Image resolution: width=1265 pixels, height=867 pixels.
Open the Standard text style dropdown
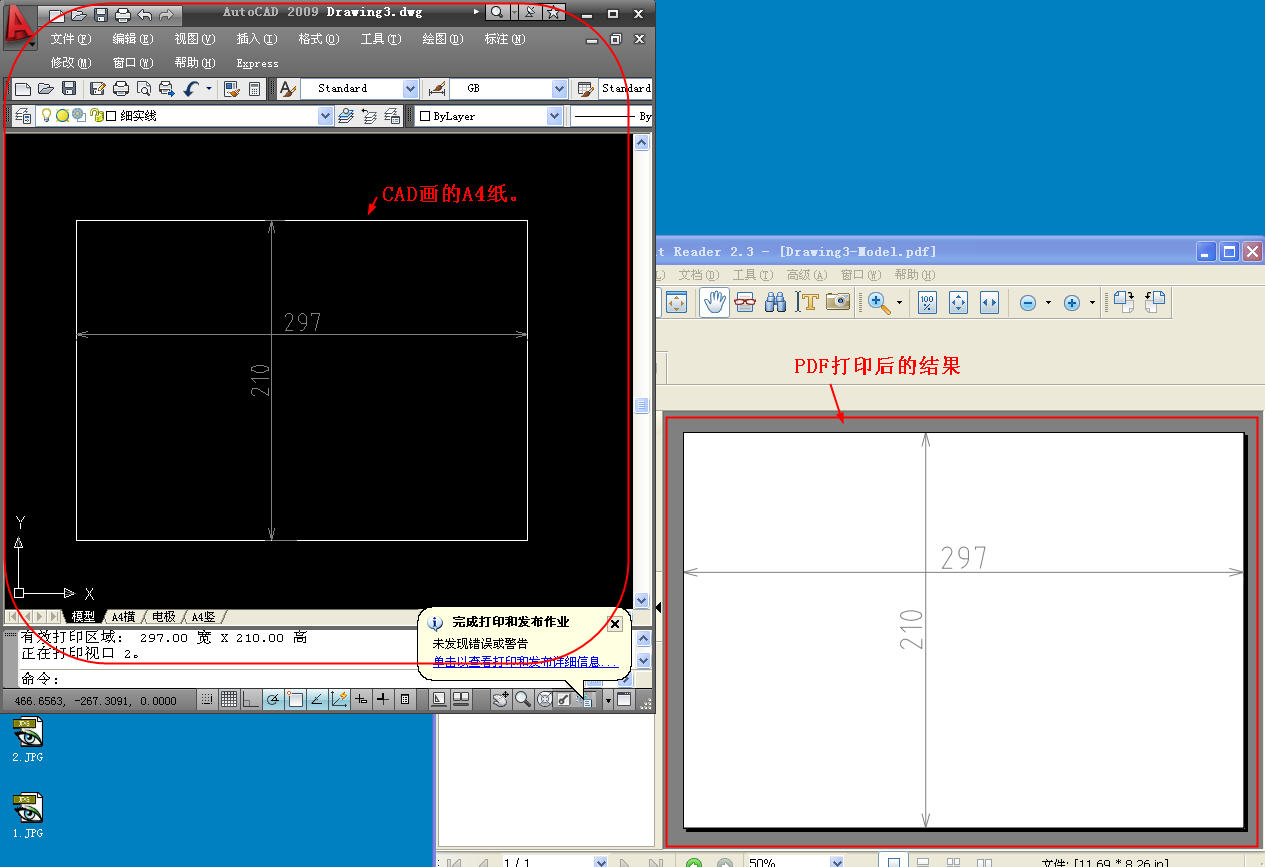(x=410, y=89)
